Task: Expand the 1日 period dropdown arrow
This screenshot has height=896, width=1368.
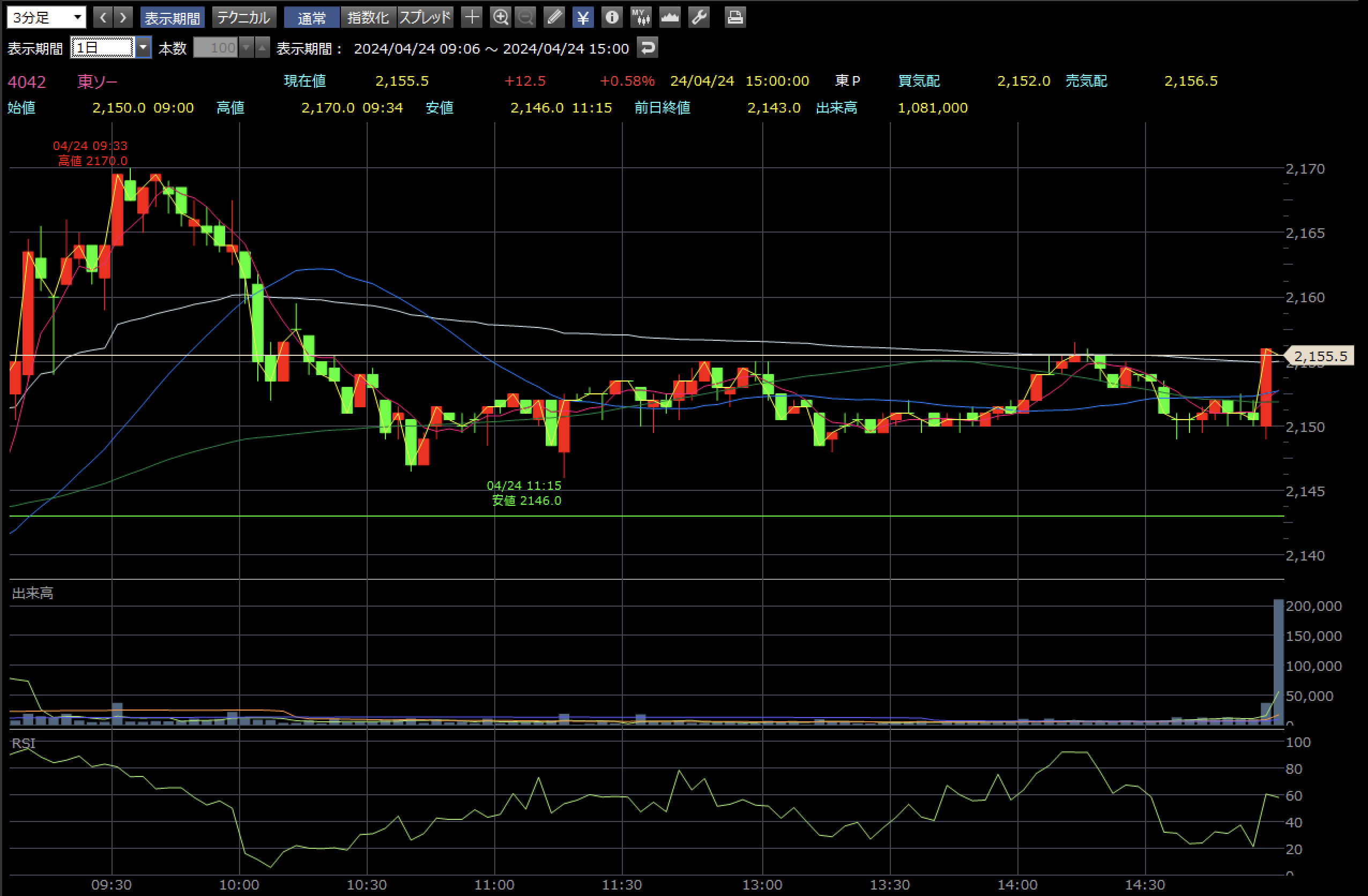Action: (143, 48)
